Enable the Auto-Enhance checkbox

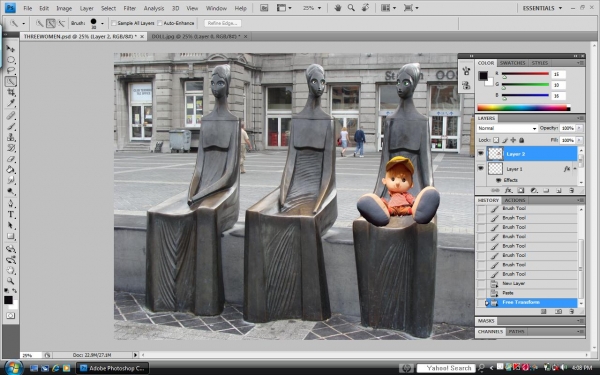tap(160, 23)
